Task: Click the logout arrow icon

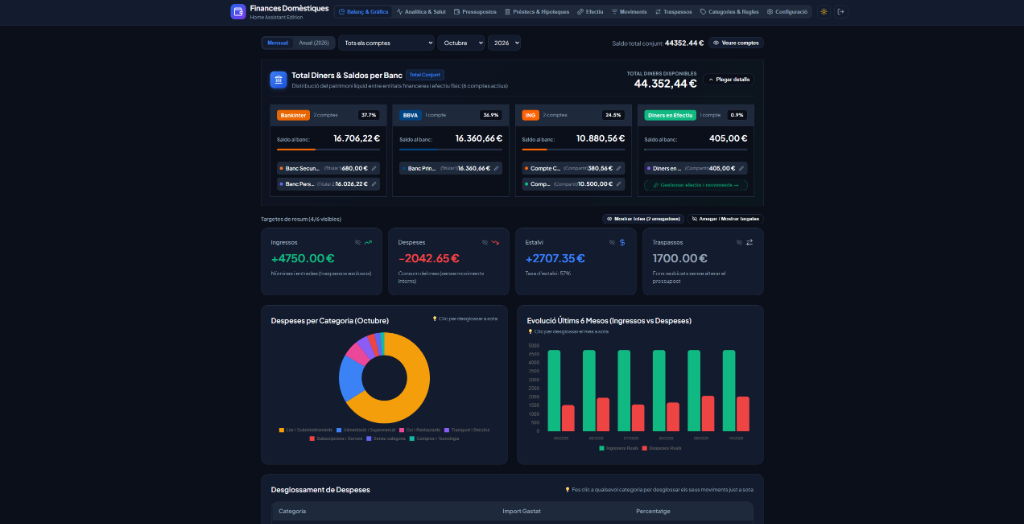Action: 840,12
